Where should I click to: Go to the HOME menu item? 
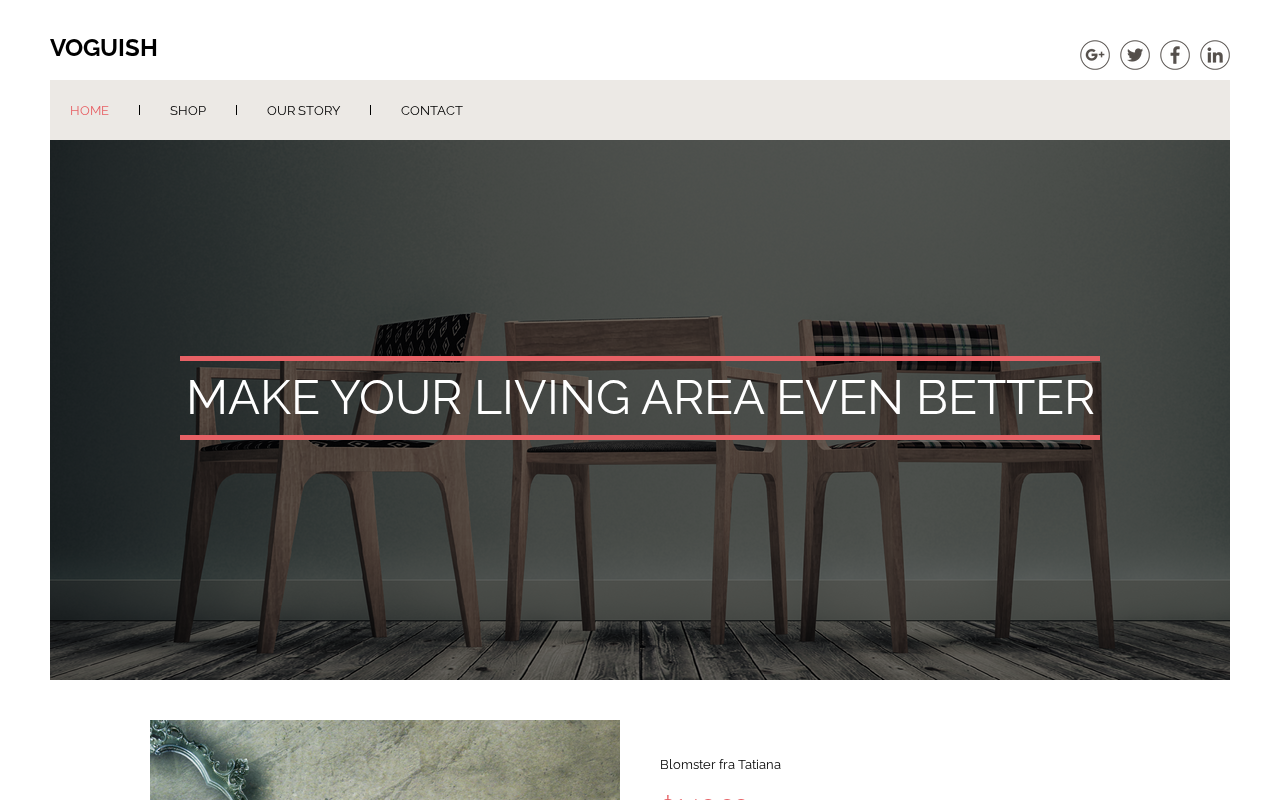pos(89,110)
